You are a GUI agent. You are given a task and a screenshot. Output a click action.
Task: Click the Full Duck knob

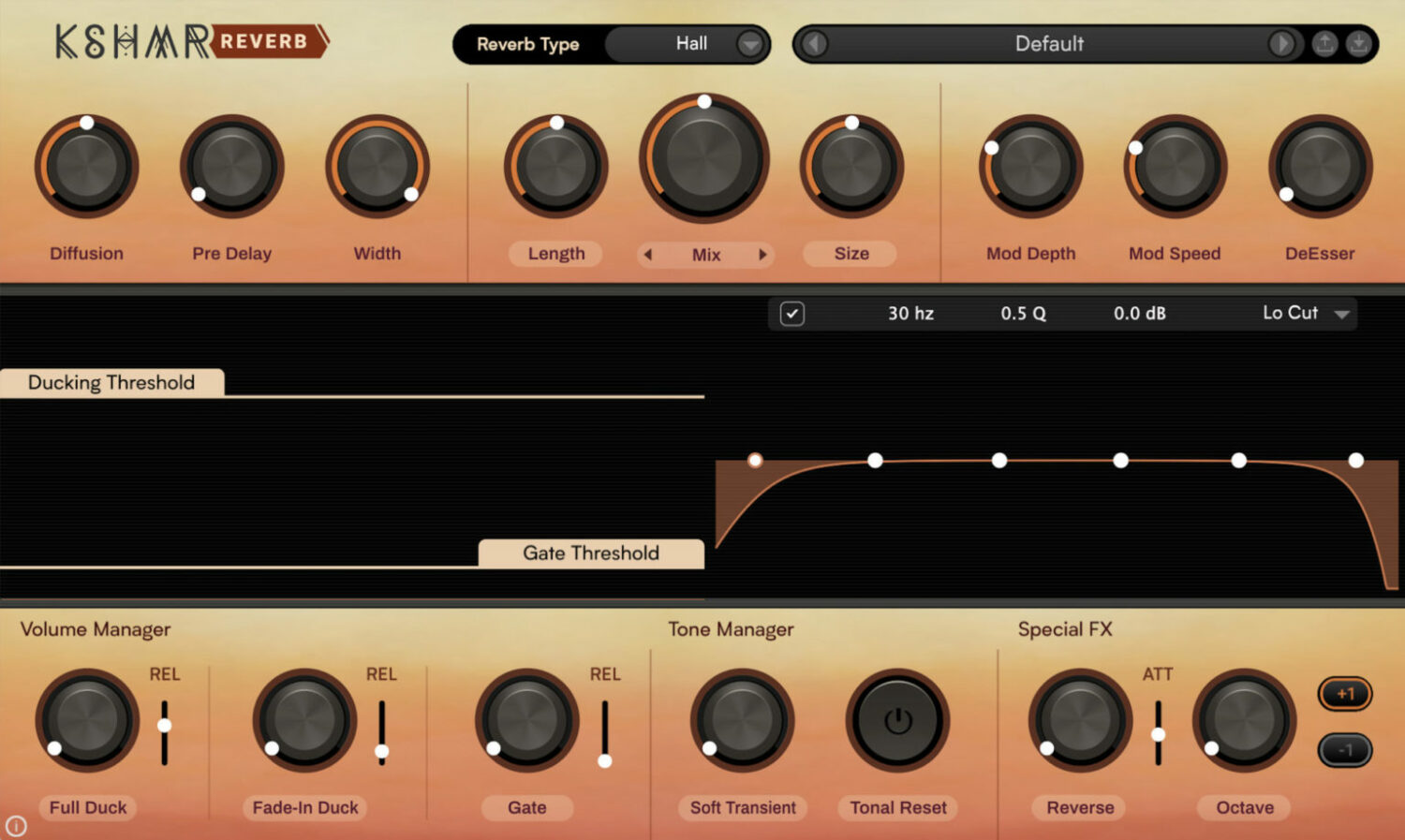pos(87,720)
